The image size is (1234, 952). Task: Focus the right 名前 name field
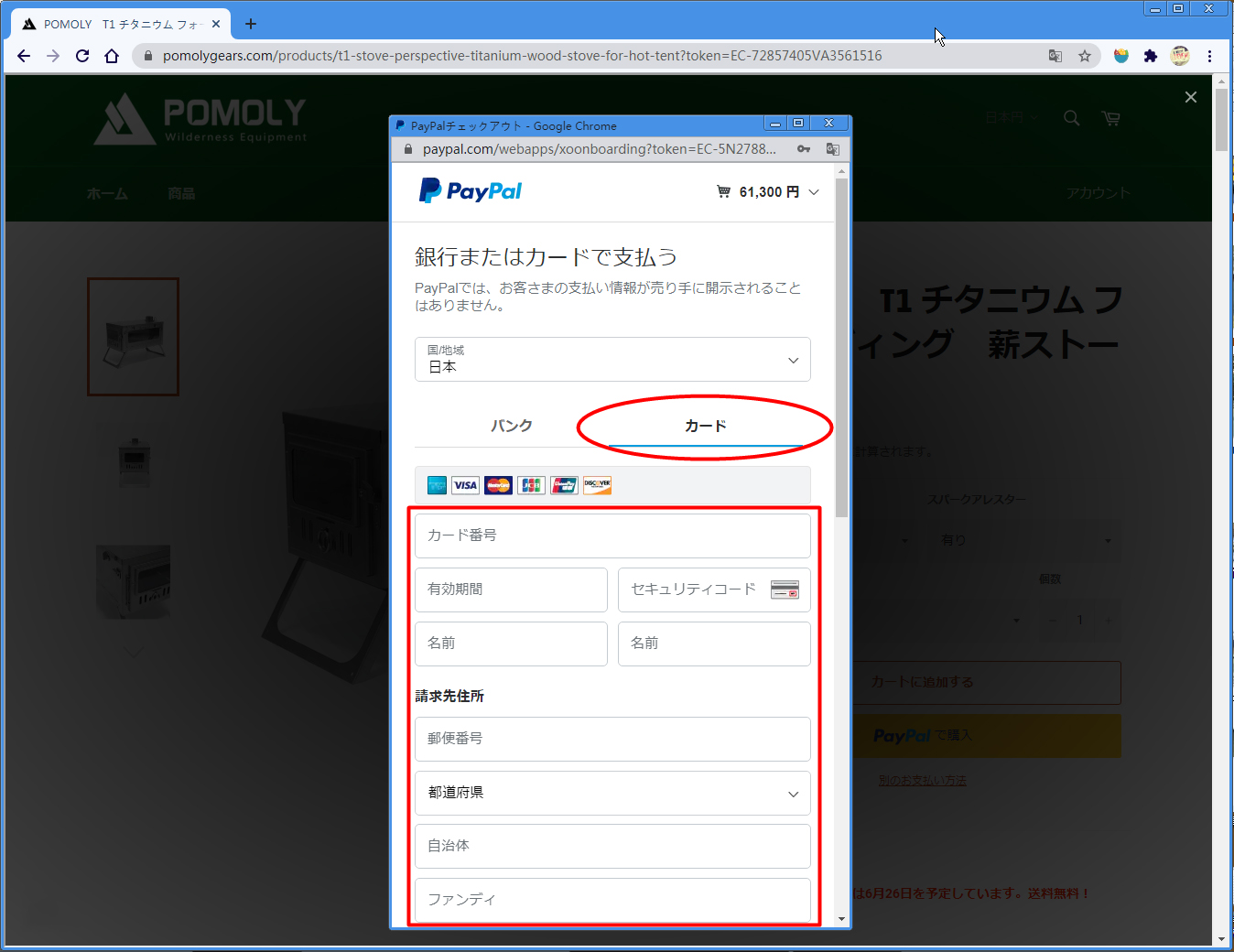pyautogui.click(x=714, y=644)
